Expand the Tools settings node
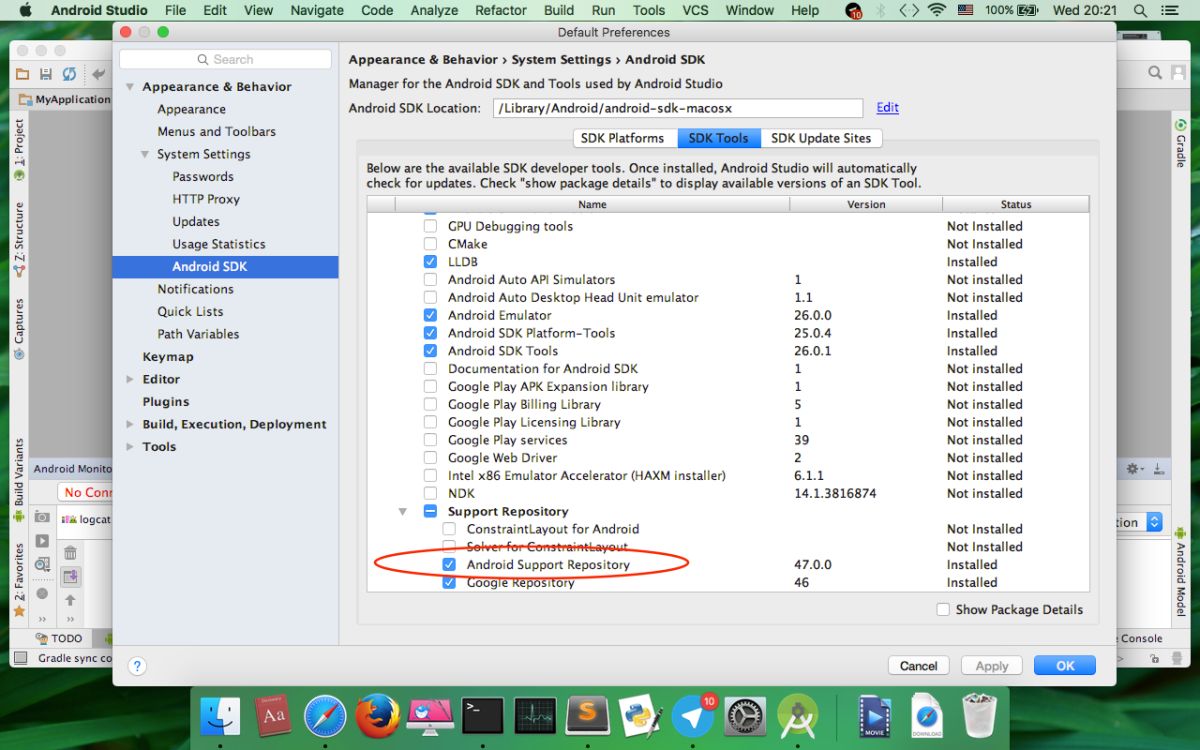1200x750 pixels. (x=130, y=447)
